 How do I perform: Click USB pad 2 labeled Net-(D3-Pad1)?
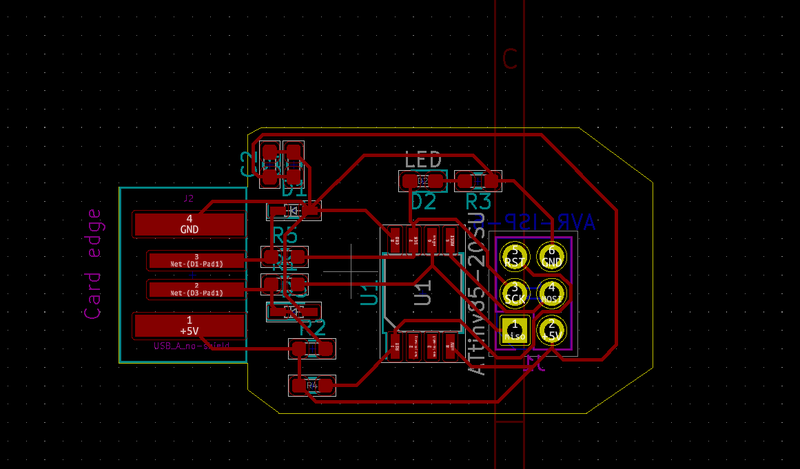(196, 290)
